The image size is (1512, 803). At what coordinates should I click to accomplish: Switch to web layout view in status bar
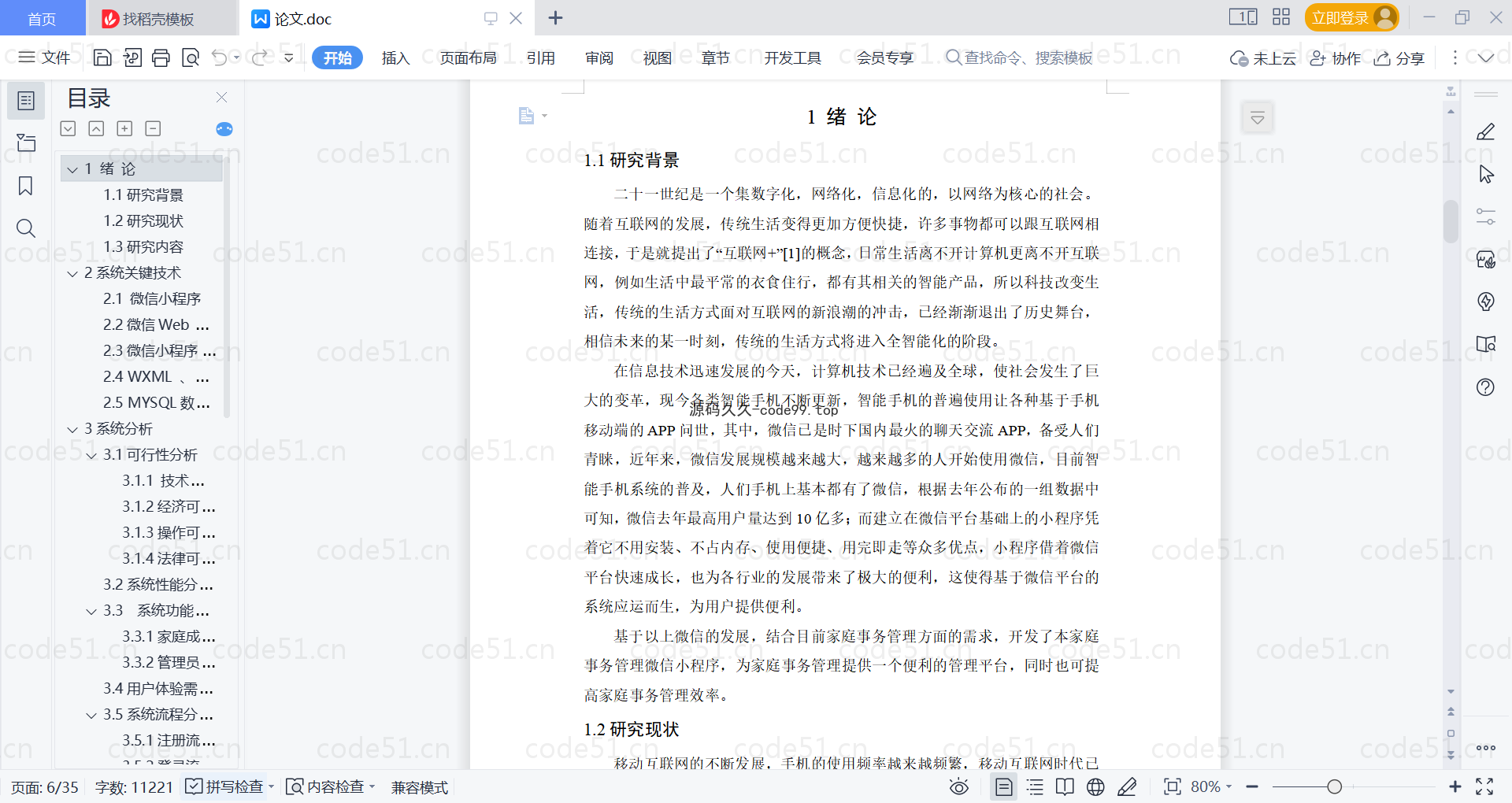[x=1095, y=786]
